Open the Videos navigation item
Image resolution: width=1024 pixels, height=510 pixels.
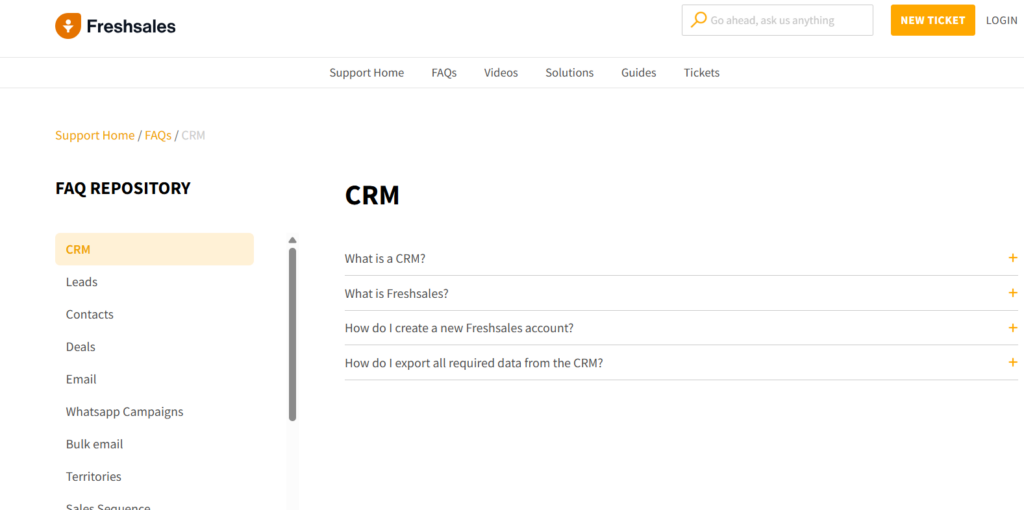(501, 73)
